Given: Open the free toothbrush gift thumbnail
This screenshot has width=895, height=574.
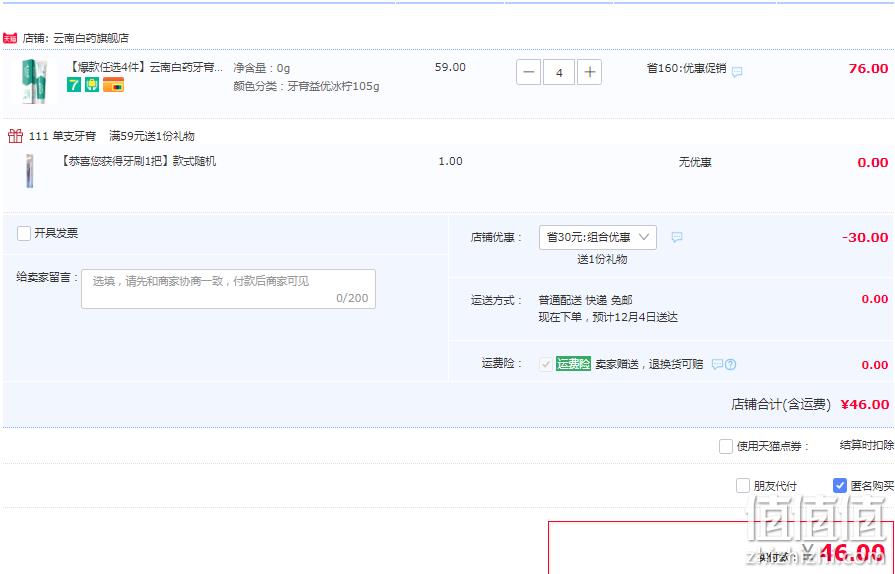Looking at the screenshot, I should click(x=30, y=171).
